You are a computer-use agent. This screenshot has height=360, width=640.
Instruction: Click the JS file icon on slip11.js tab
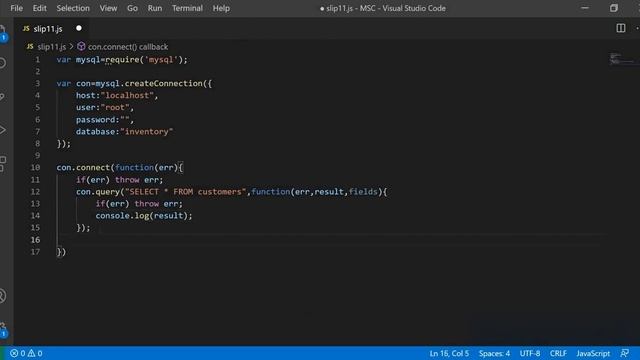(26, 29)
